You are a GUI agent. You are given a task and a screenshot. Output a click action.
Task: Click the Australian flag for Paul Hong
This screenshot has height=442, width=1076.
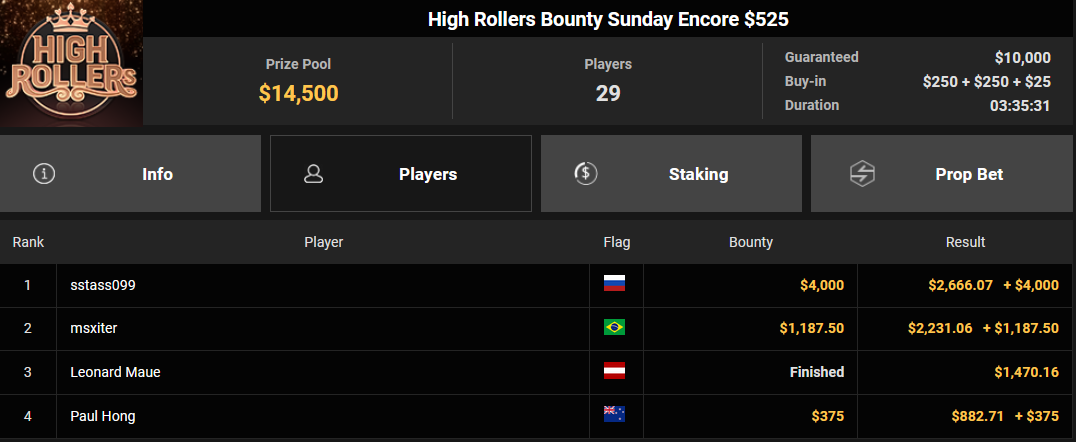[614, 415]
